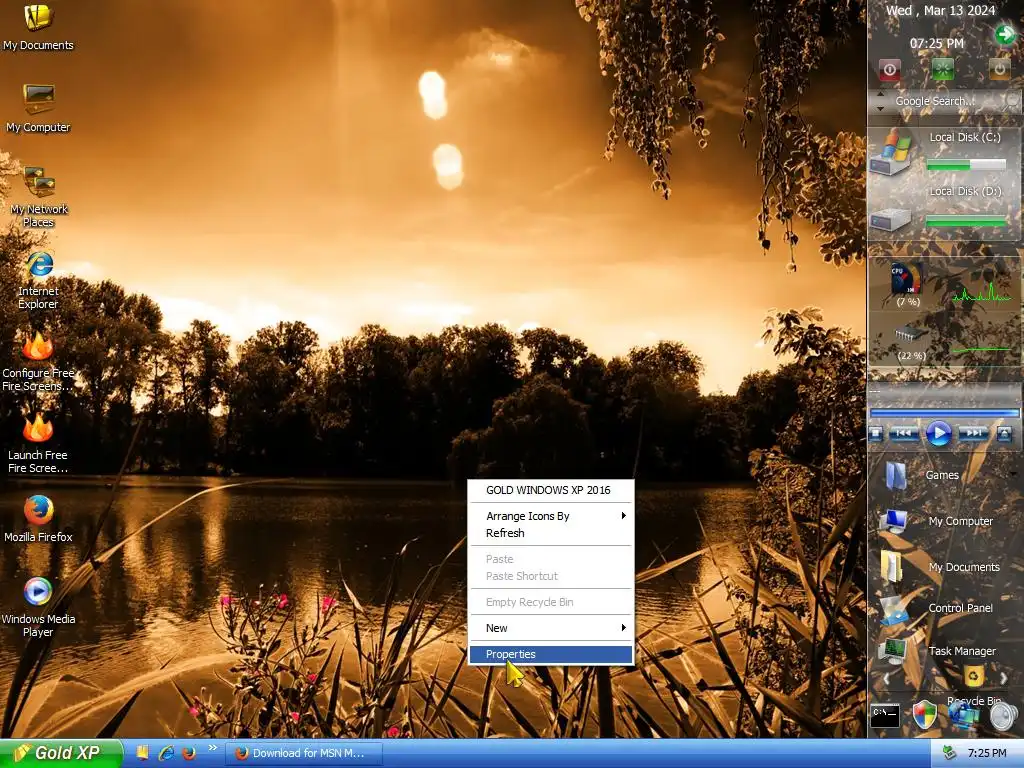The image size is (1024, 768).
Task: Switch to Download for MSN taskbar button
Action: pyautogui.click(x=303, y=753)
